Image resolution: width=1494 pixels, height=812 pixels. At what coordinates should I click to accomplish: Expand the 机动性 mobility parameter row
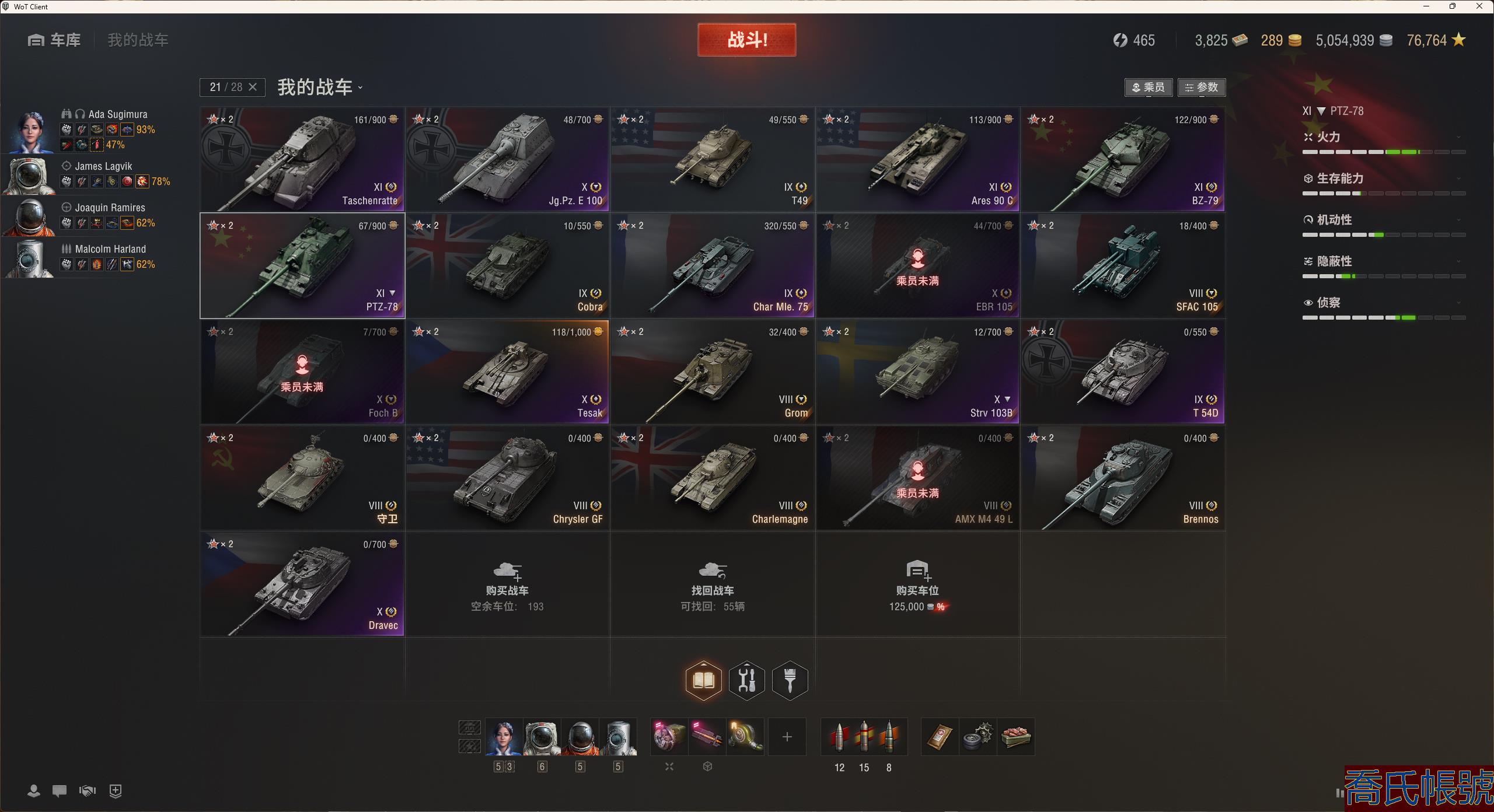point(1384,220)
